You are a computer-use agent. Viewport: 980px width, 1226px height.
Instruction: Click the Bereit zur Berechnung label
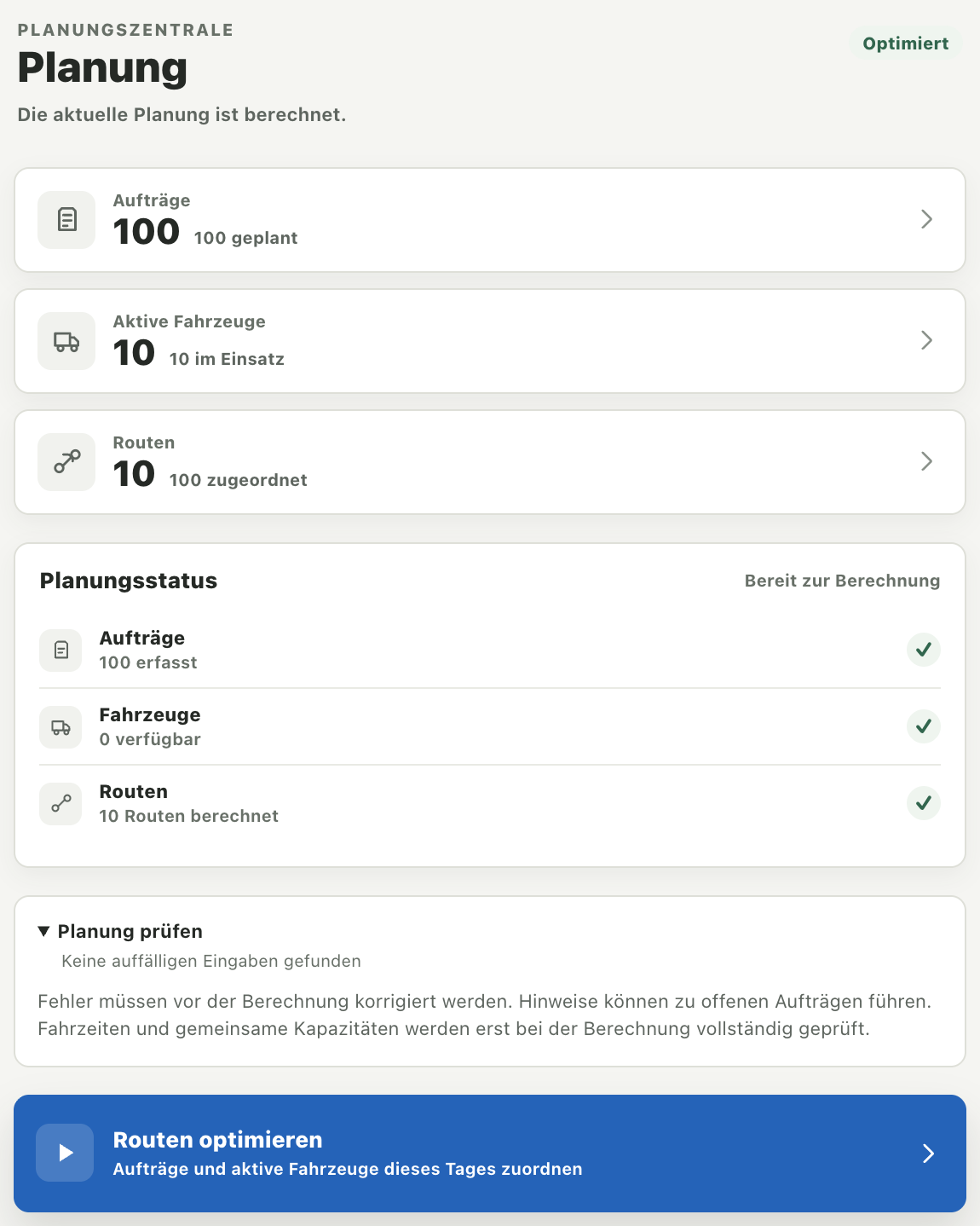(x=842, y=581)
